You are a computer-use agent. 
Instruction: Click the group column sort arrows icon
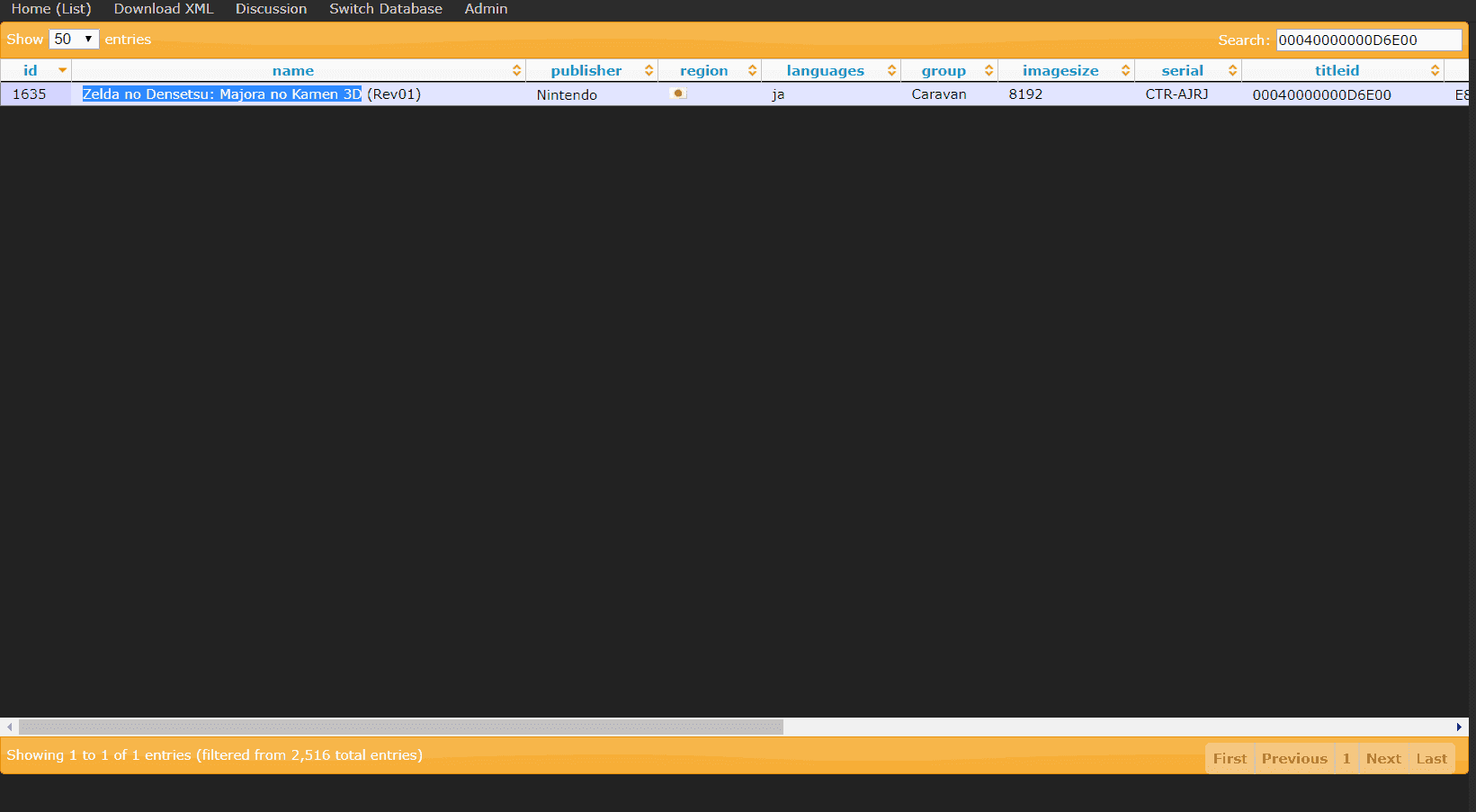(988, 70)
